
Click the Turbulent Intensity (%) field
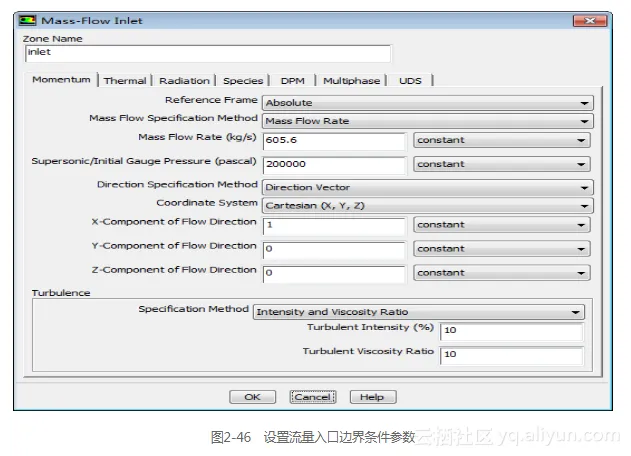511,331
